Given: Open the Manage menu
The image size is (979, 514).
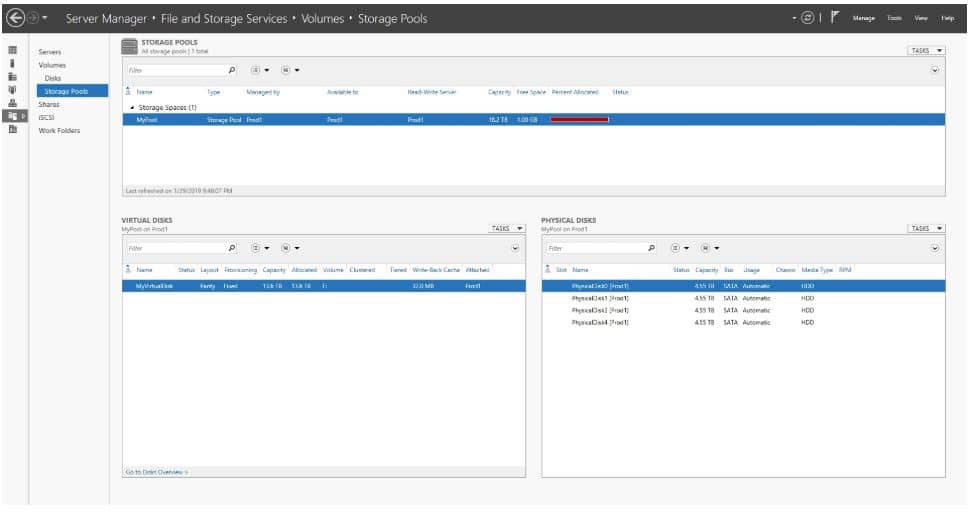Looking at the screenshot, I should (864, 19).
